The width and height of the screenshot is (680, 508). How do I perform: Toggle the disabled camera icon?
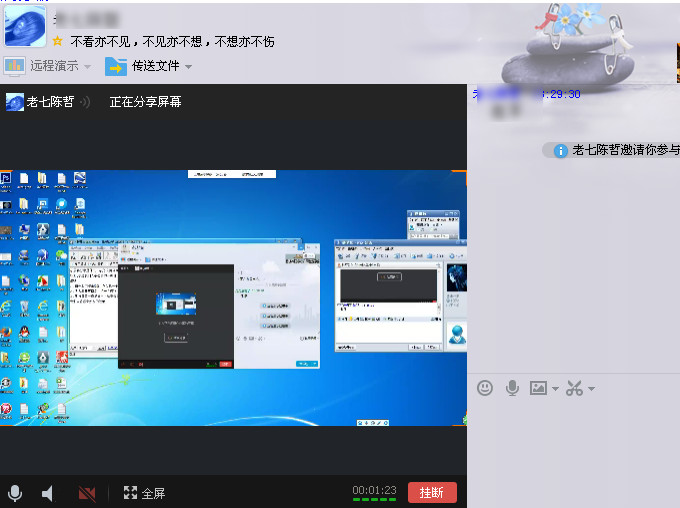click(x=87, y=493)
